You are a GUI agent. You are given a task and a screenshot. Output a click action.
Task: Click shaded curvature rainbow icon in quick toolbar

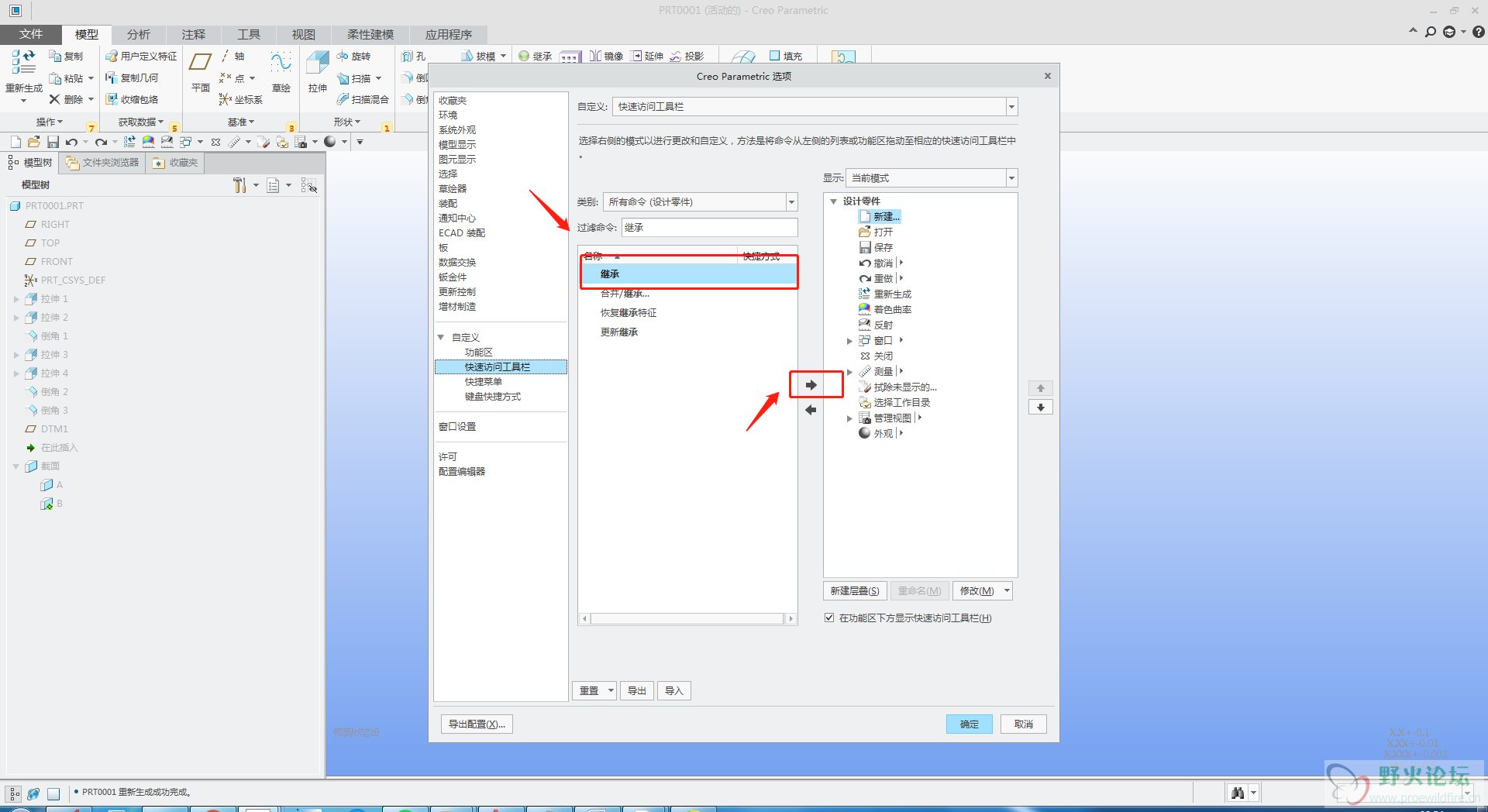(148, 142)
